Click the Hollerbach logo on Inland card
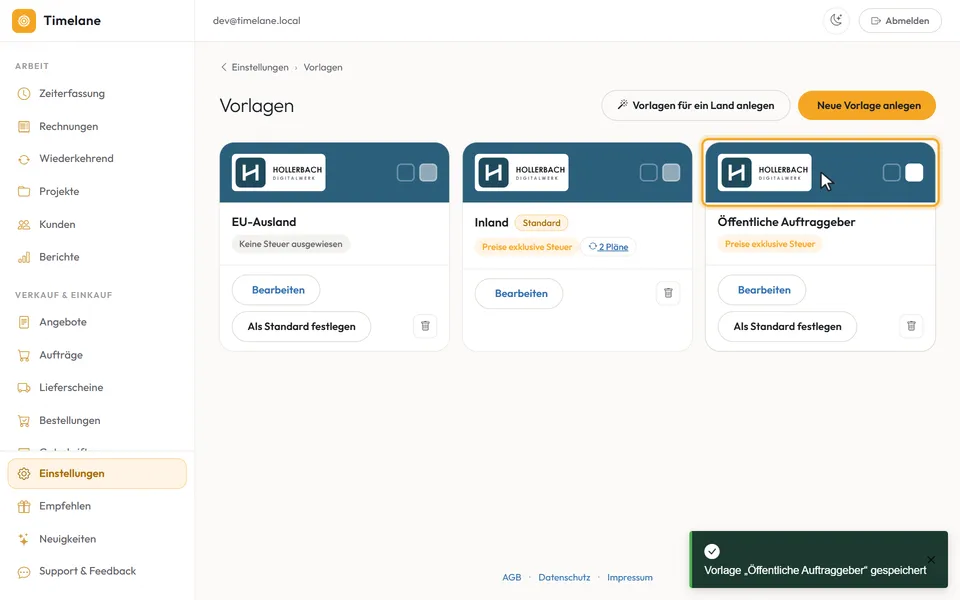The height and width of the screenshot is (600, 960). [522, 173]
